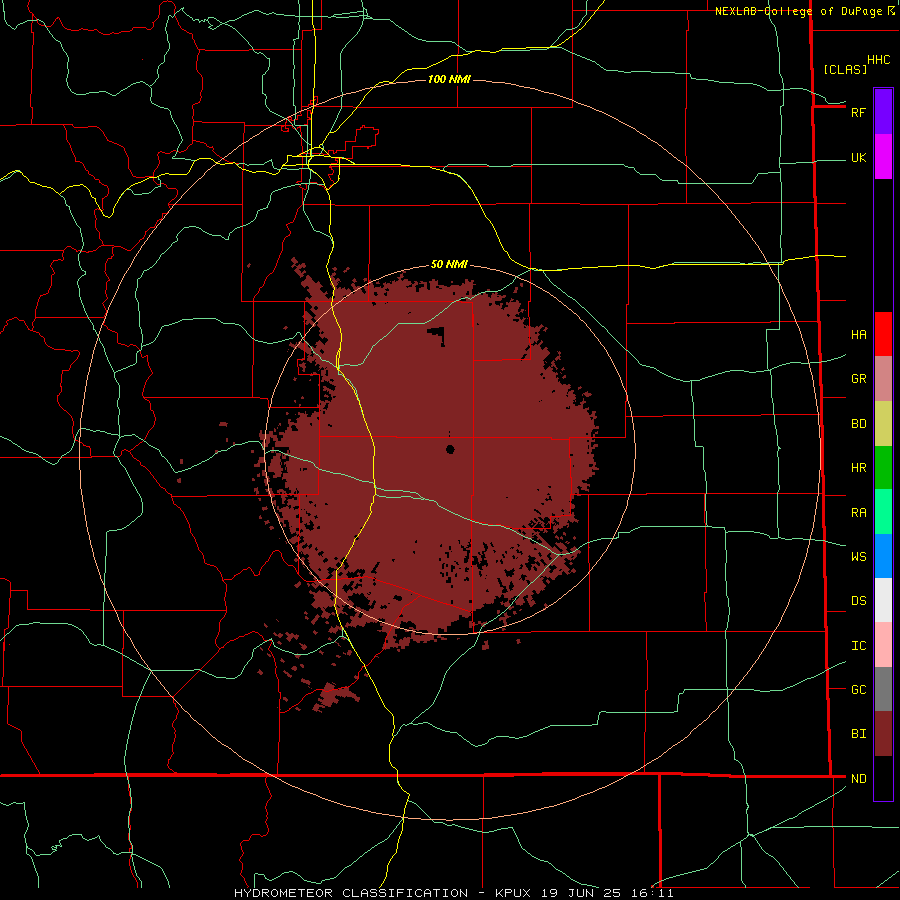Click the ND no-data black swatch
The height and width of the screenshot is (900, 900).
pos(883,778)
